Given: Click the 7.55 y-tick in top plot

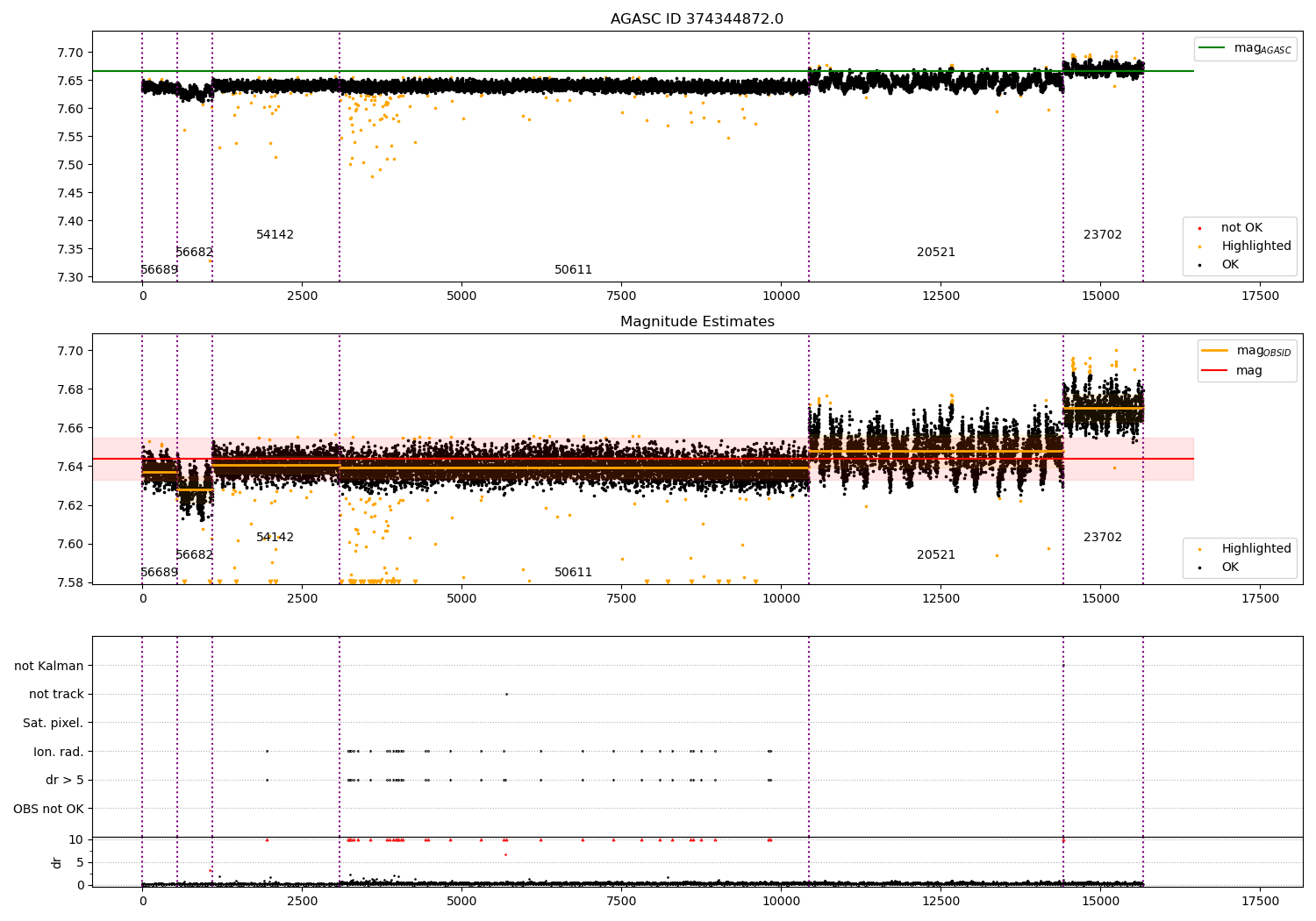Looking at the screenshot, I should click(70, 137).
